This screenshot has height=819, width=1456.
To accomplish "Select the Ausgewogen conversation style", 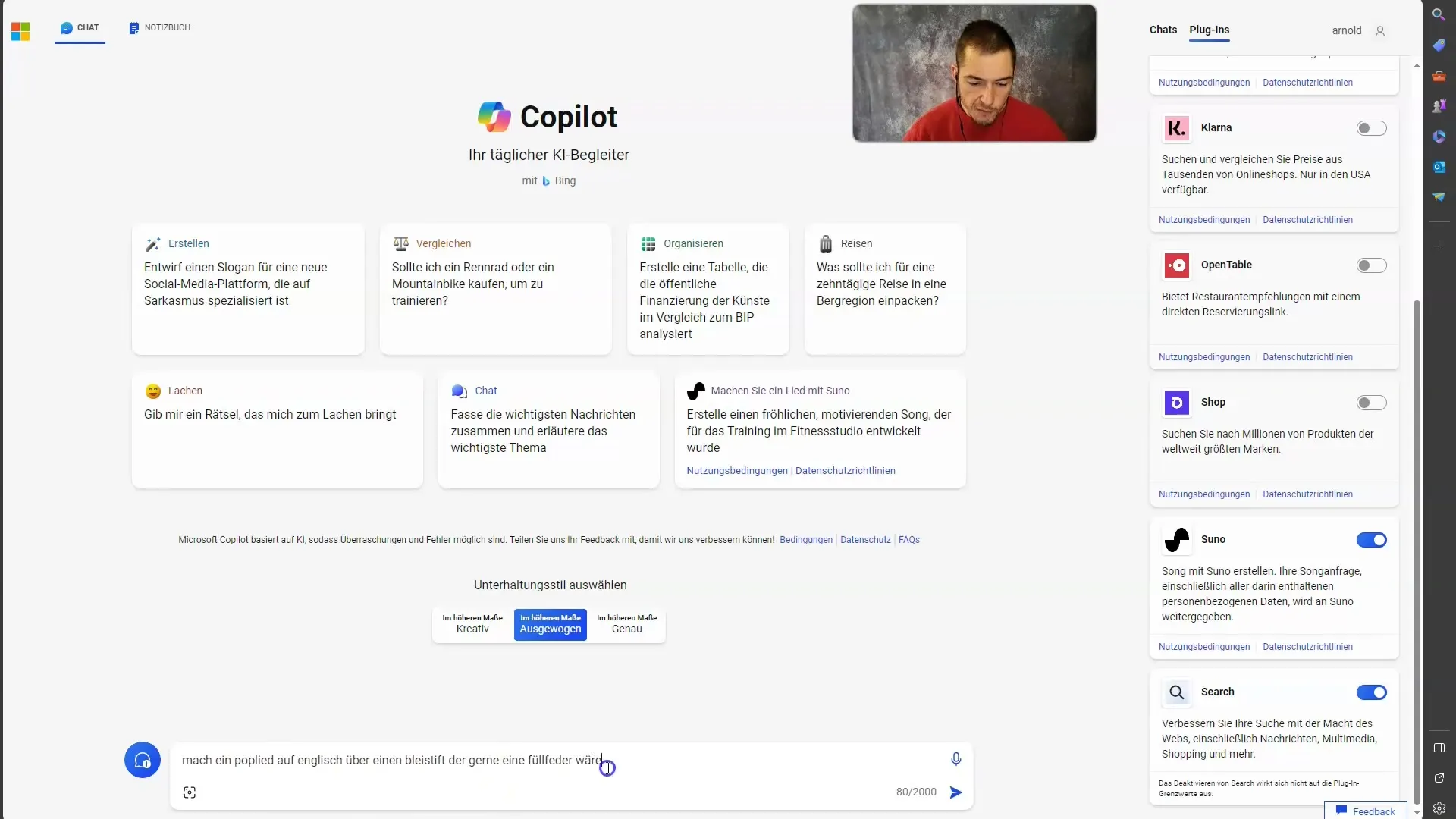I will [550, 624].
